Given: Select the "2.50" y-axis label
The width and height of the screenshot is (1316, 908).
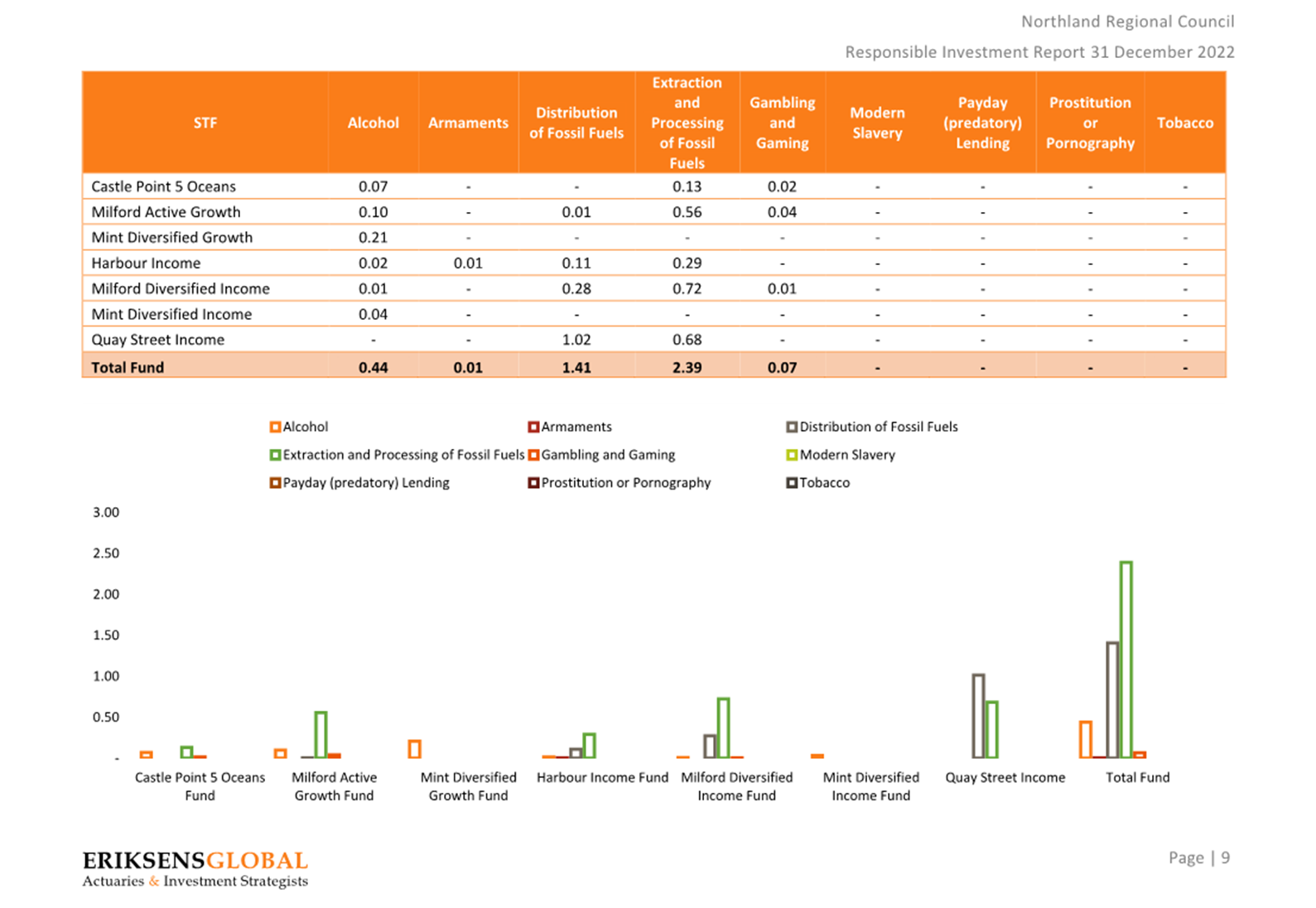Looking at the screenshot, I should coord(106,553).
